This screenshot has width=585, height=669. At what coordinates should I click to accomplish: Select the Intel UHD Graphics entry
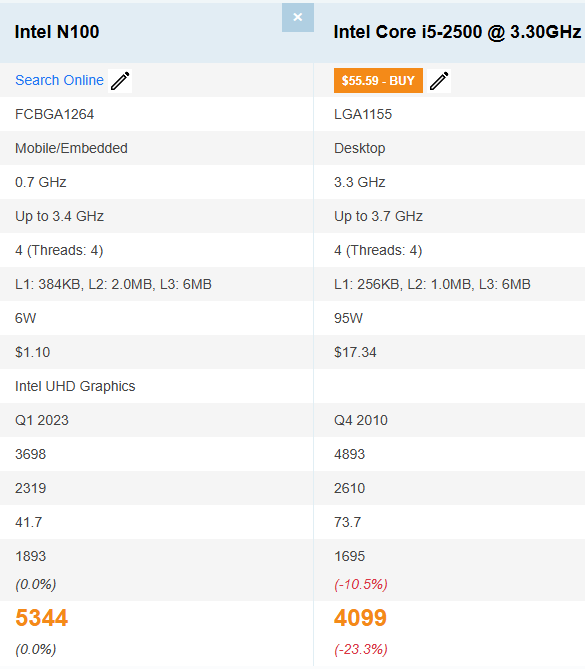coord(75,386)
